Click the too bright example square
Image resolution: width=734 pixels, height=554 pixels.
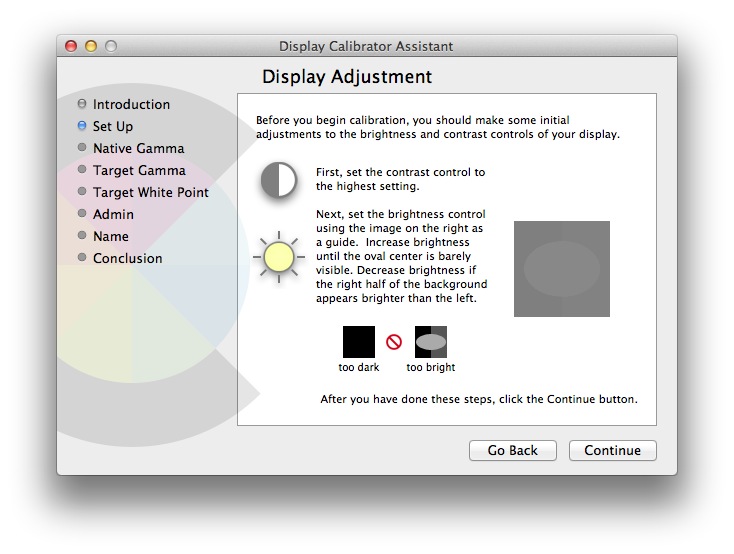(431, 342)
